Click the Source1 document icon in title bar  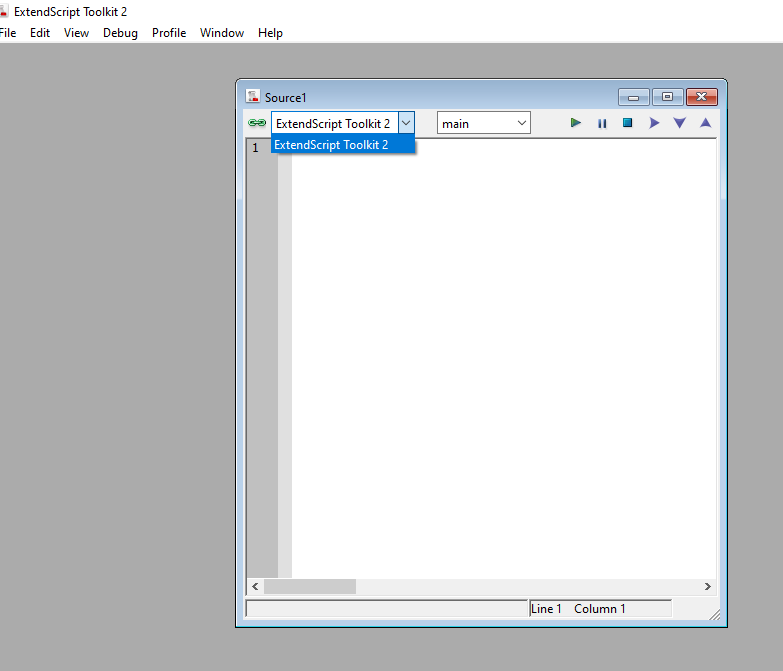253,96
